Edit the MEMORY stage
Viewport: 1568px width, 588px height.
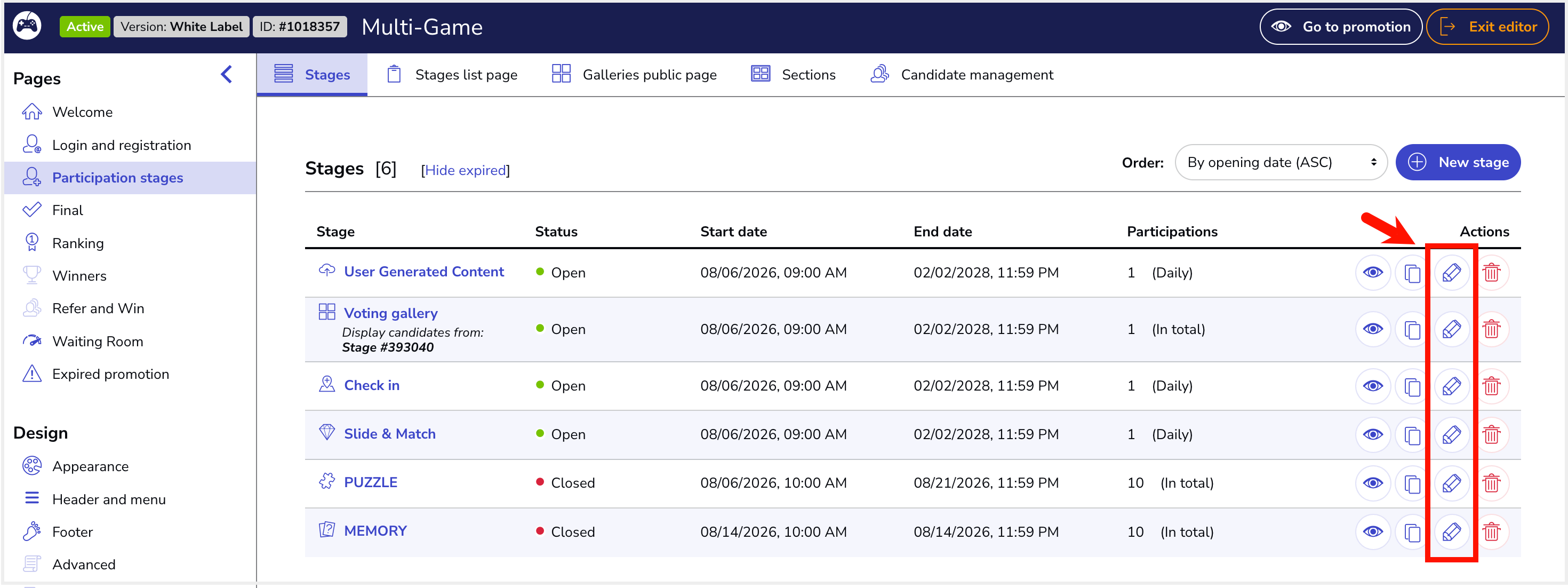1452,532
